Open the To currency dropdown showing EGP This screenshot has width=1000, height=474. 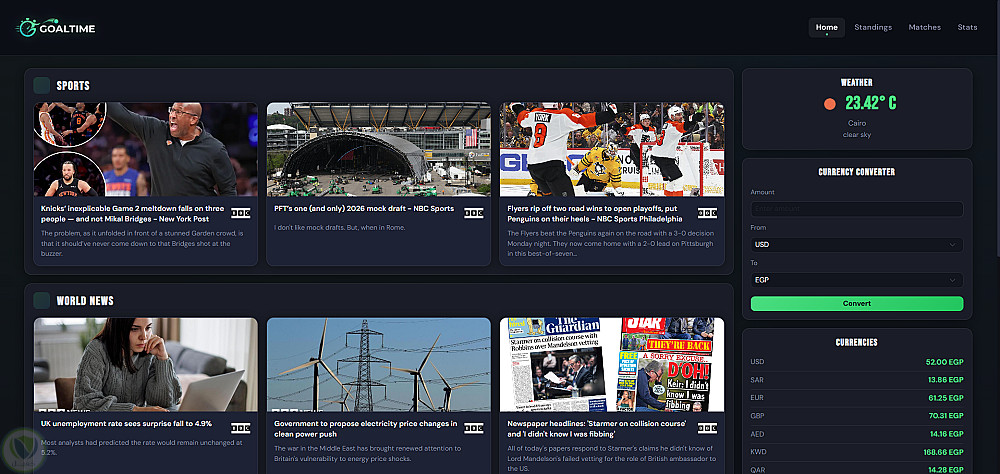(x=857, y=280)
